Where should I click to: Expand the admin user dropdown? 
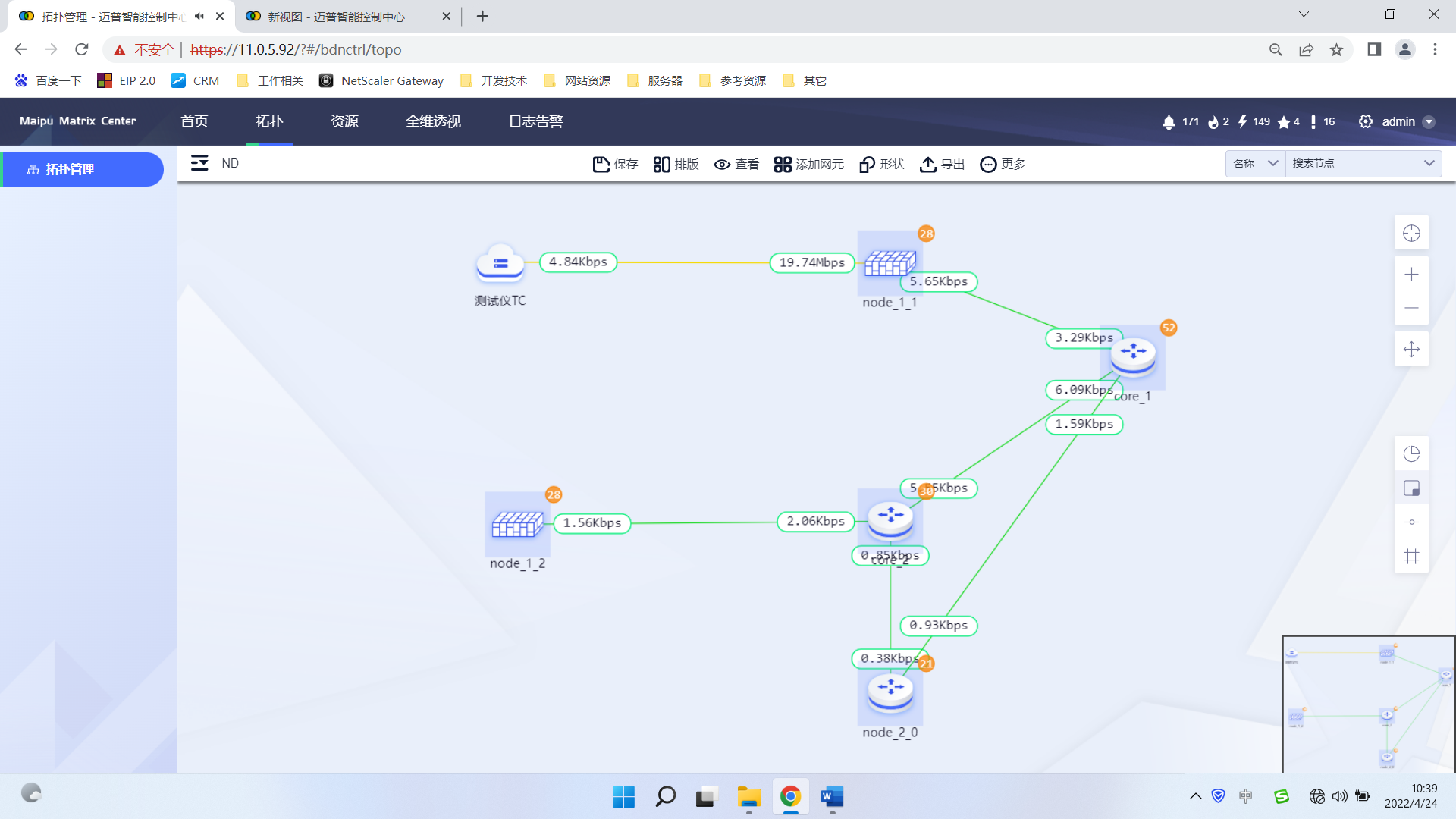click(1429, 122)
